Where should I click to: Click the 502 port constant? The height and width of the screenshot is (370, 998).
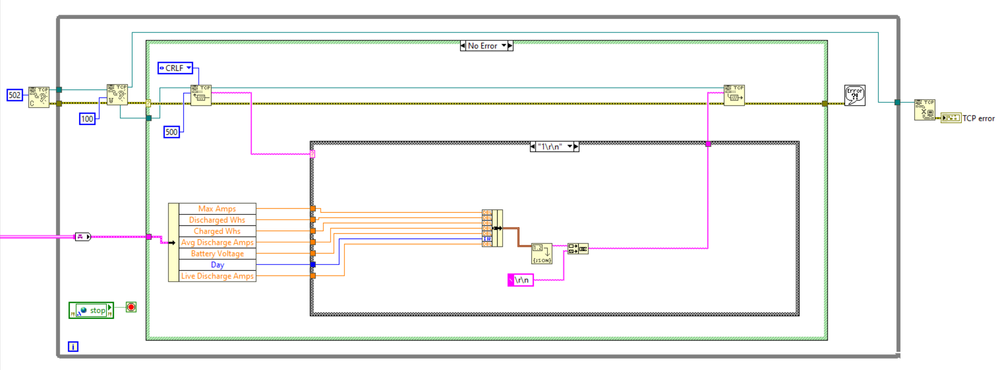click(15, 96)
